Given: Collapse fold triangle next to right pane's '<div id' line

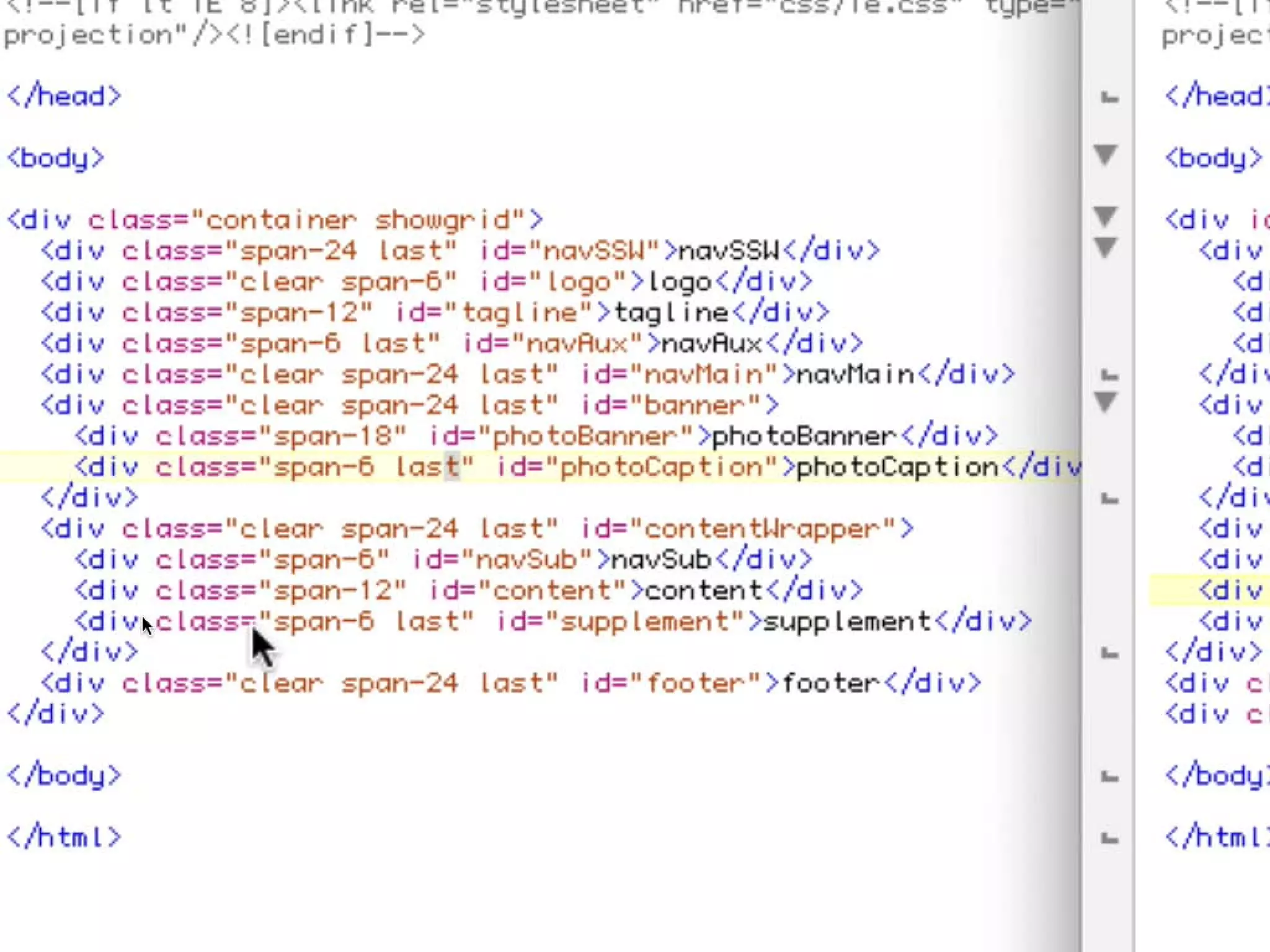Looking at the screenshot, I should pyautogui.click(x=1106, y=216).
